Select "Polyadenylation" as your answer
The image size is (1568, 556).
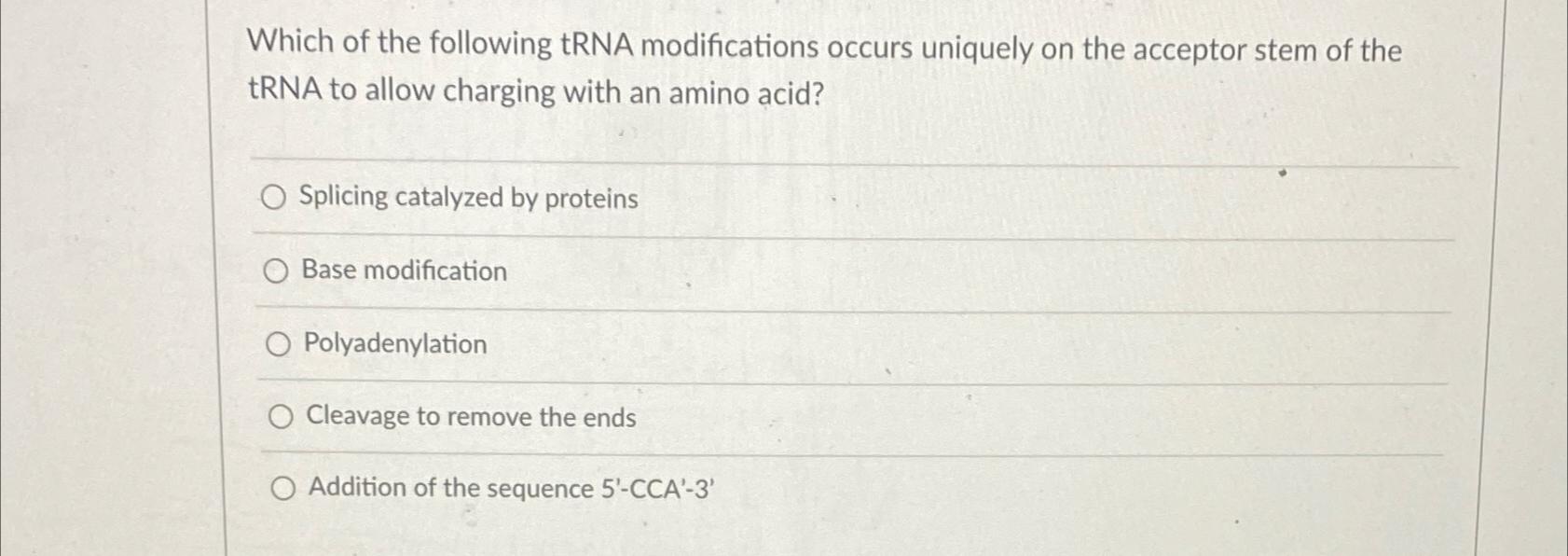click(278, 344)
